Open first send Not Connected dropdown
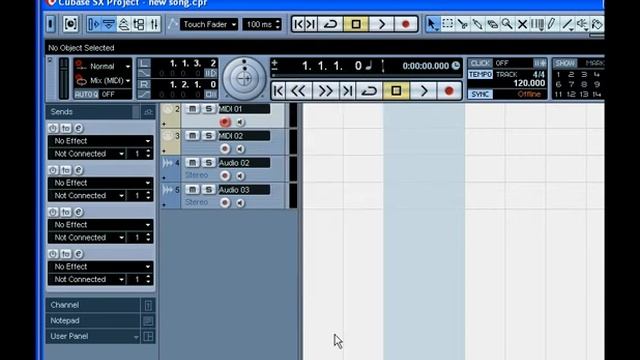The image size is (640, 360). pyautogui.click(x=87, y=154)
